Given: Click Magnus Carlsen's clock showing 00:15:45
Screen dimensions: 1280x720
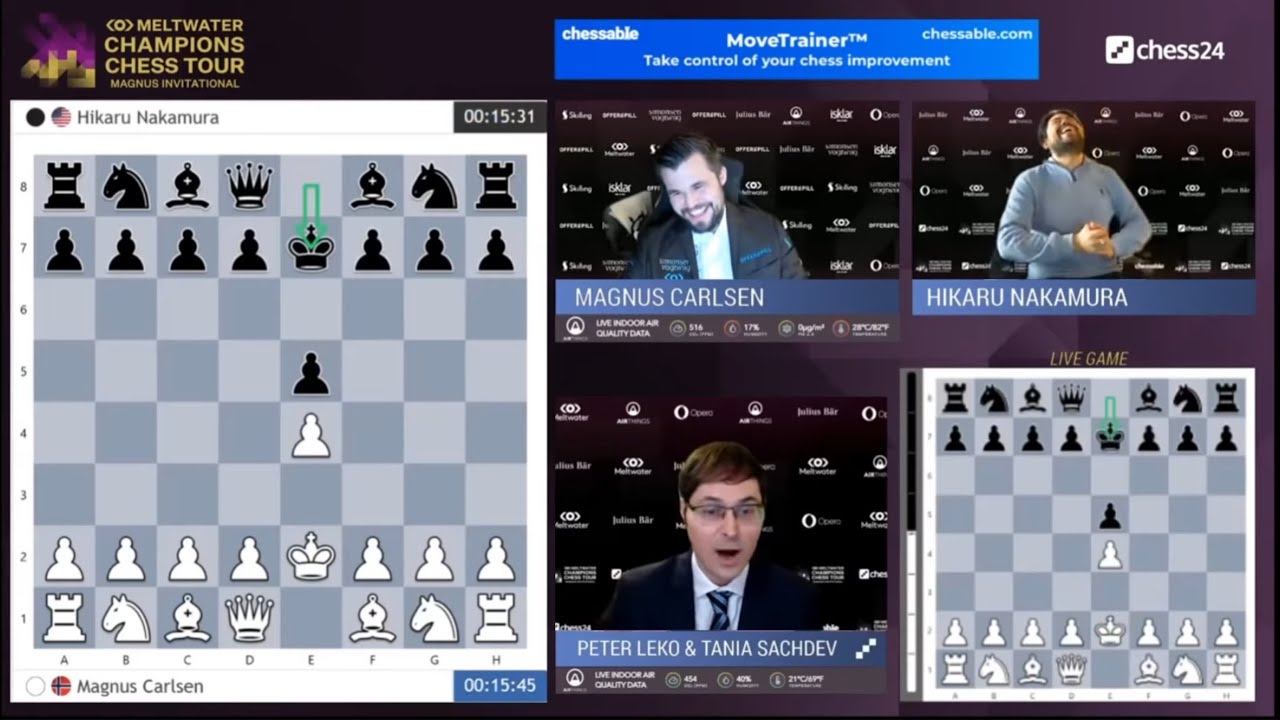Looking at the screenshot, I should pyautogui.click(x=499, y=686).
